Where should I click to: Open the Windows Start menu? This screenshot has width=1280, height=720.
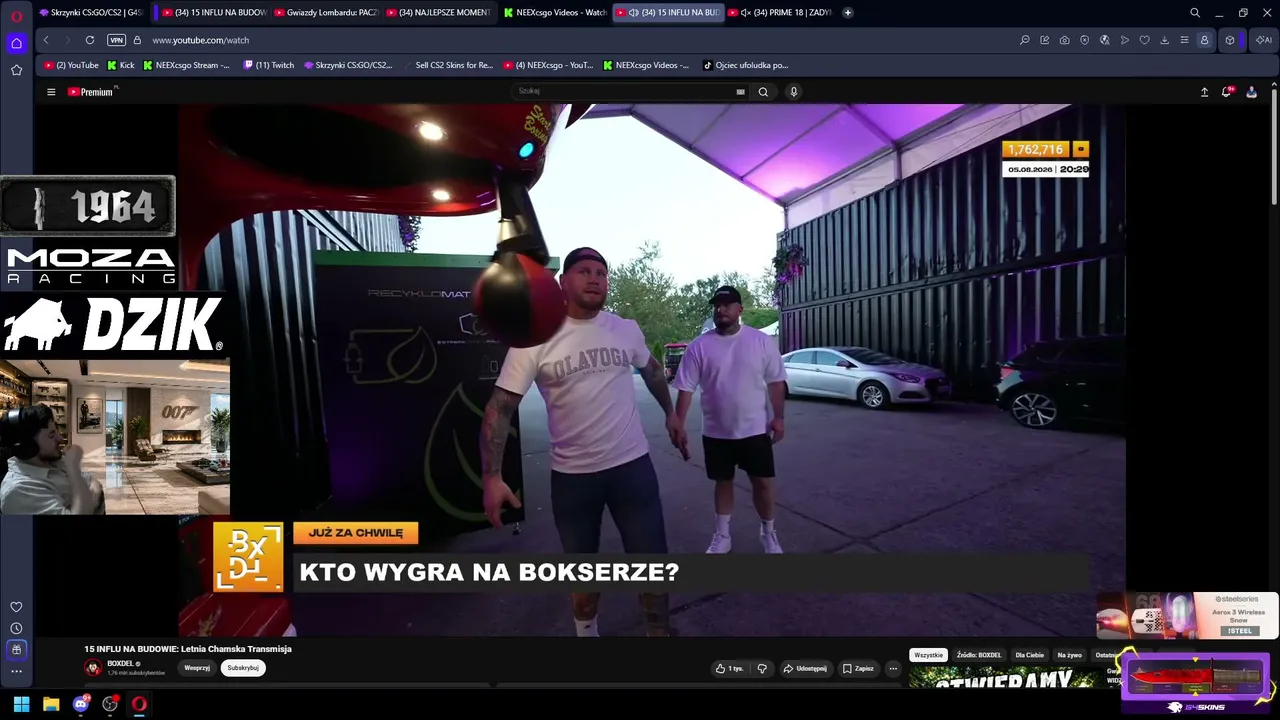pos(21,704)
